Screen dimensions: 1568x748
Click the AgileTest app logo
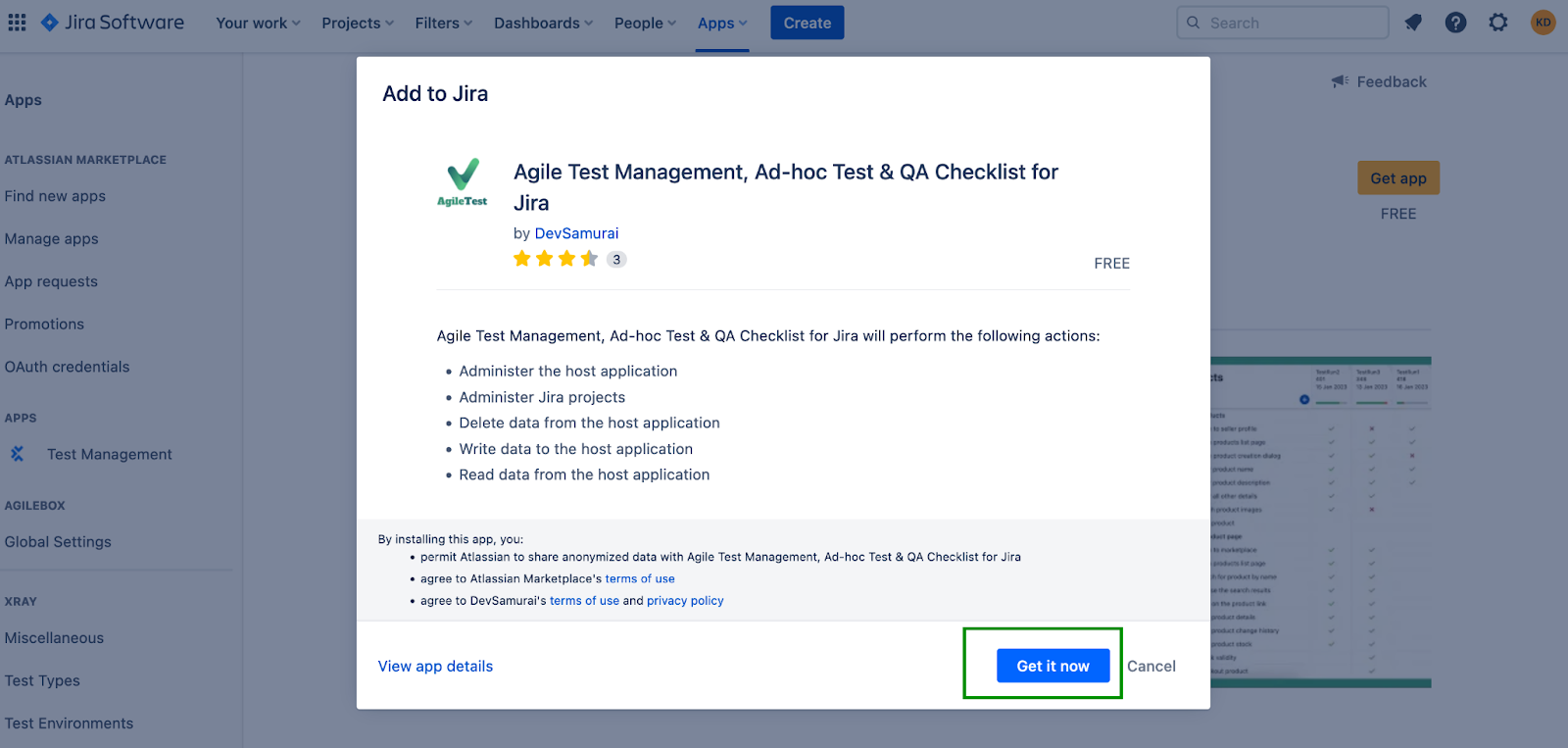click(463, 182)
